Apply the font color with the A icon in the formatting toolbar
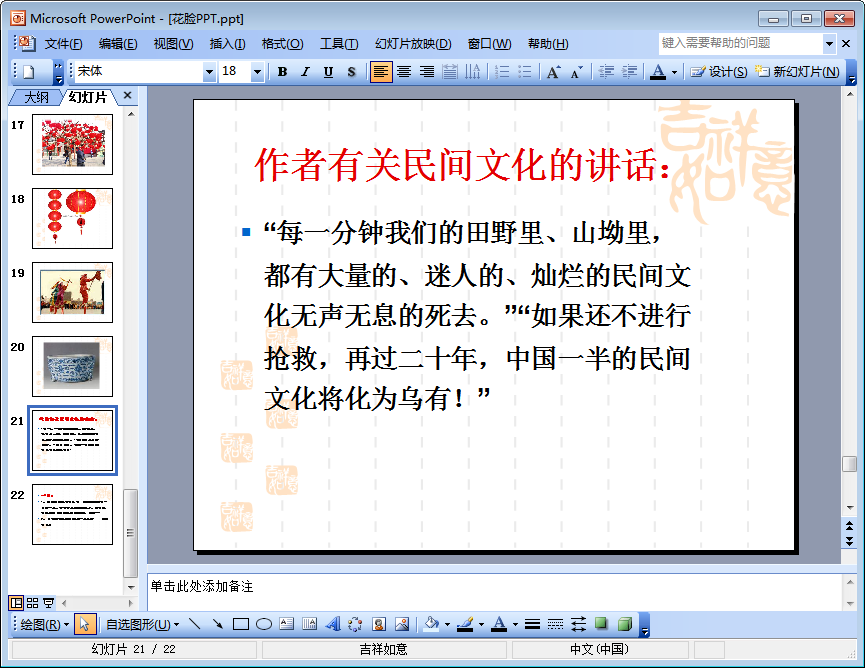This screenshot has width=865, height=668. (658, 72)
